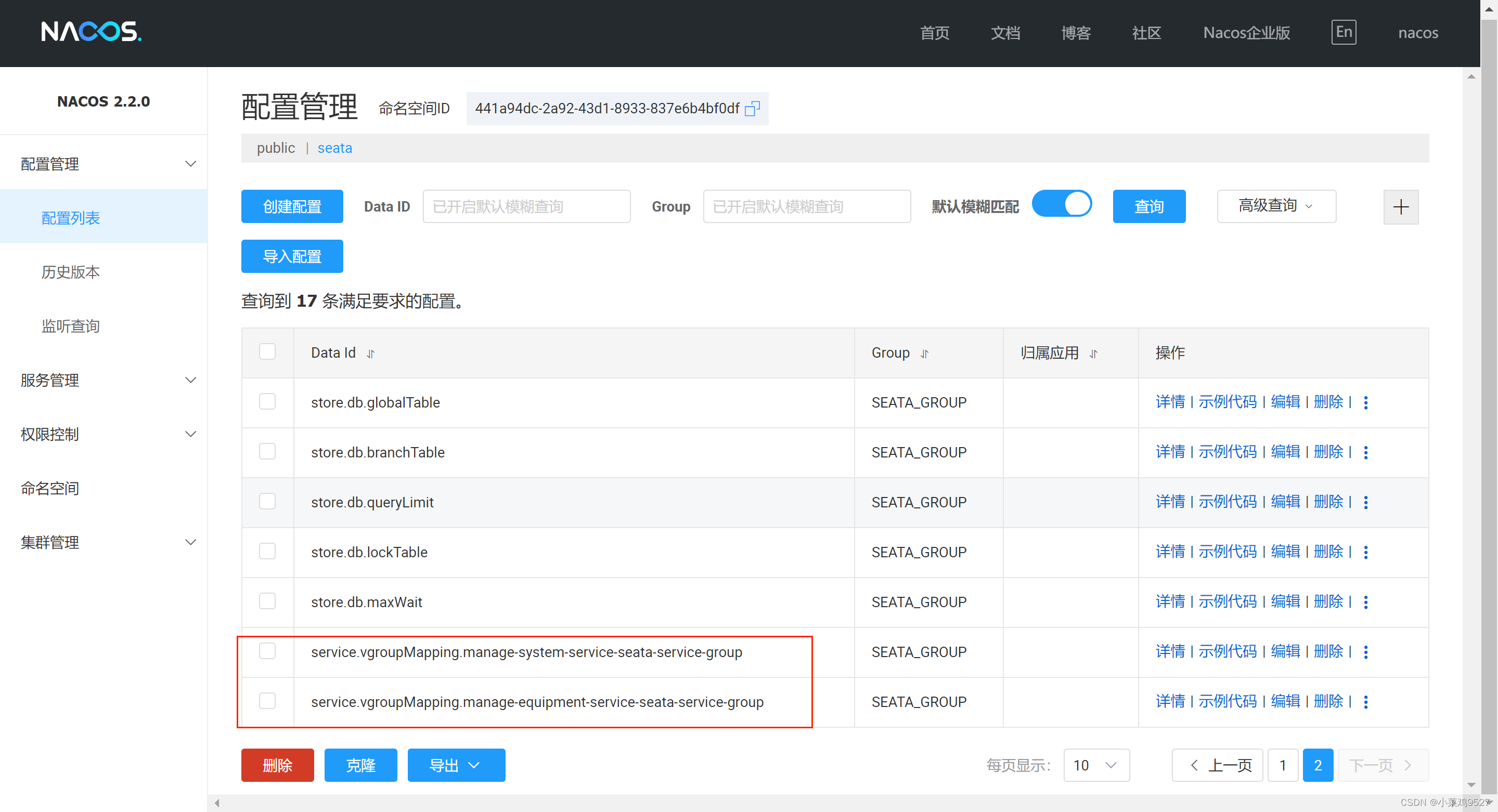Viewport: 1498px width, 812px height.
Task: Open Nacos企业版 in top navigation
Action: click(1246, 33)
